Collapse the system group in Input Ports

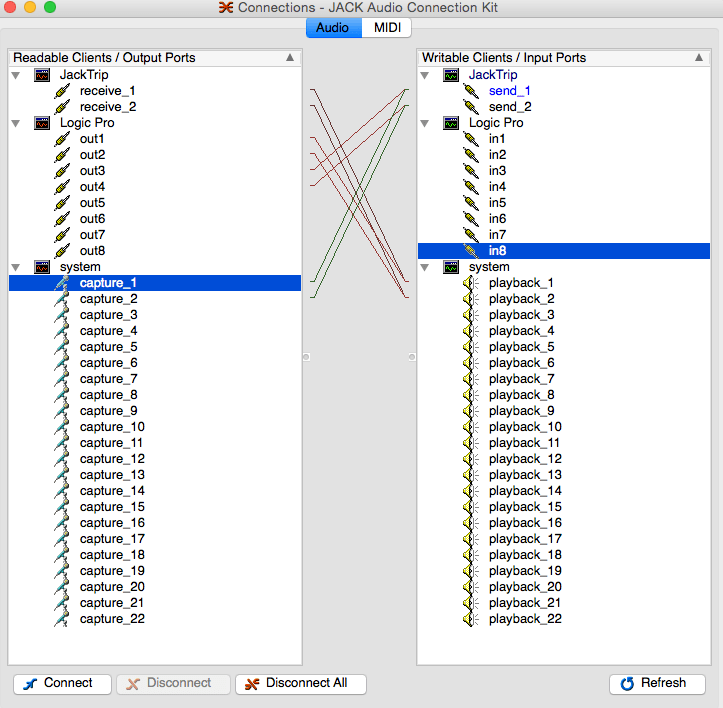point(425,267)
